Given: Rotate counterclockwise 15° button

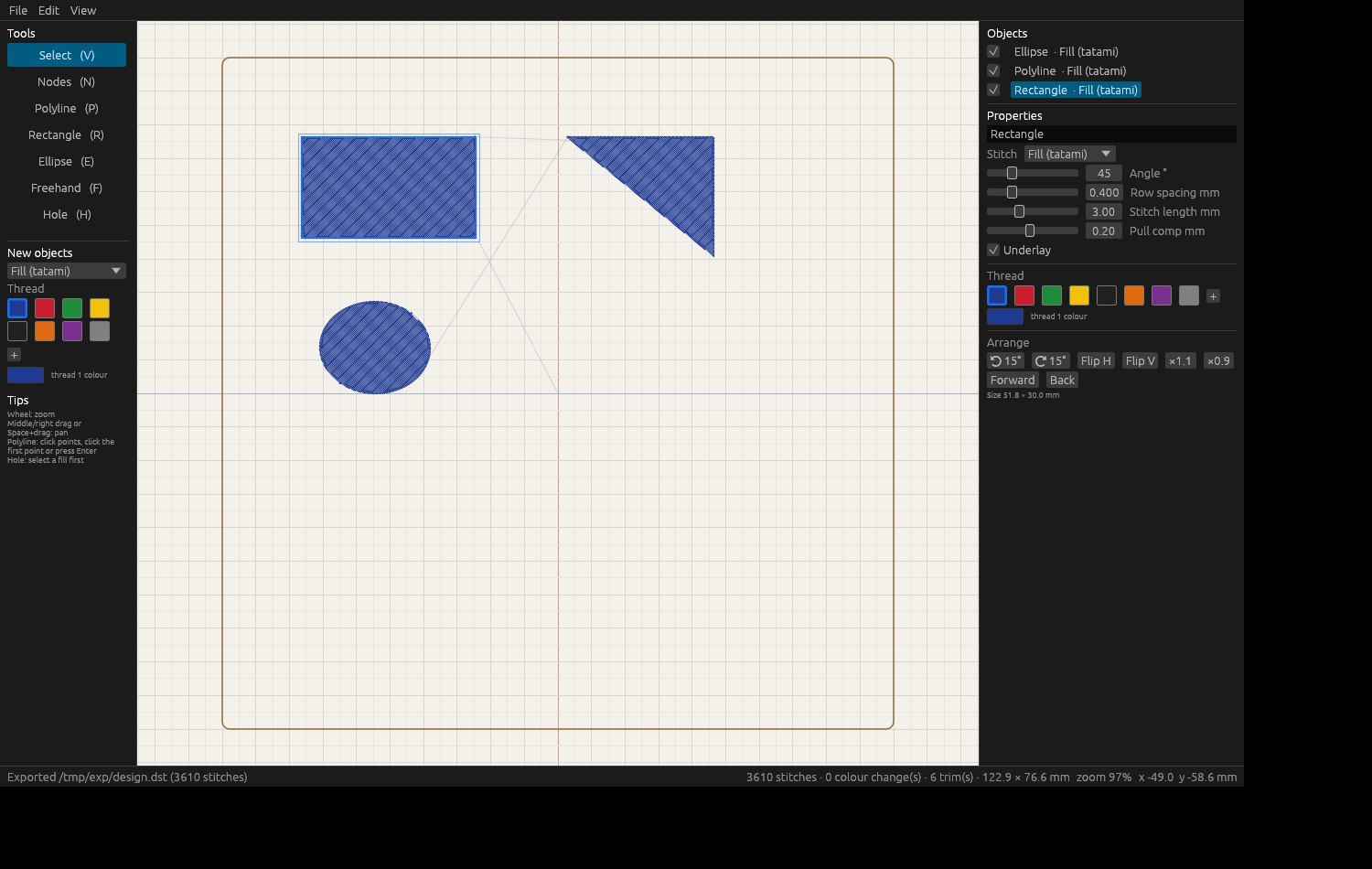Looking at the screenshot, I should click(1005, 360).
